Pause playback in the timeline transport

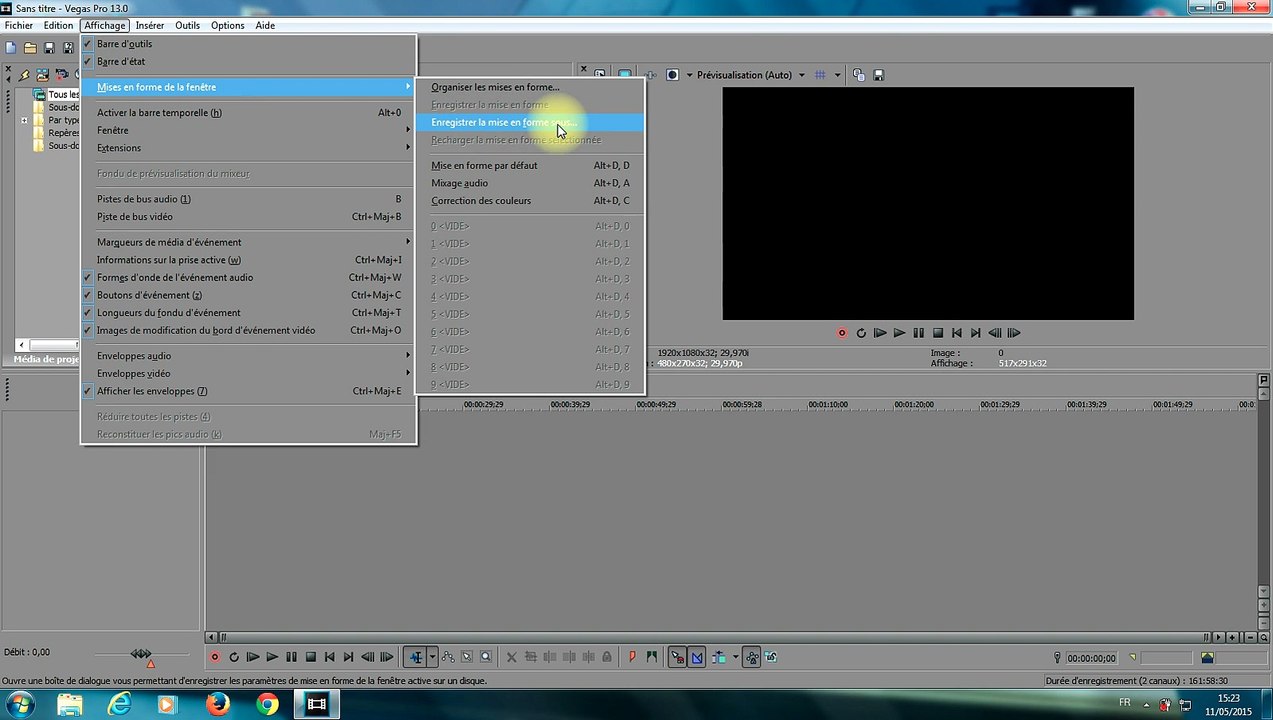tap(291, 657)
